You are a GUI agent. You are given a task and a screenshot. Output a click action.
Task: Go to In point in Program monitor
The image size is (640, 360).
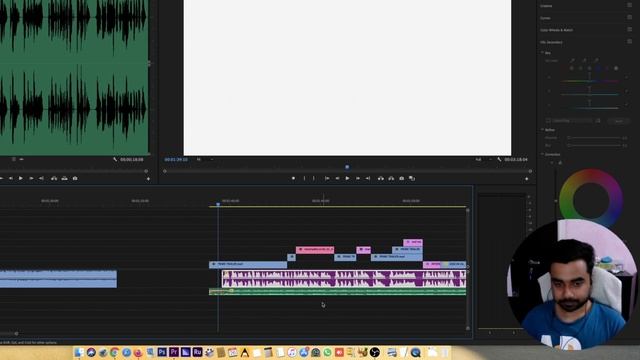coord(327,178)
